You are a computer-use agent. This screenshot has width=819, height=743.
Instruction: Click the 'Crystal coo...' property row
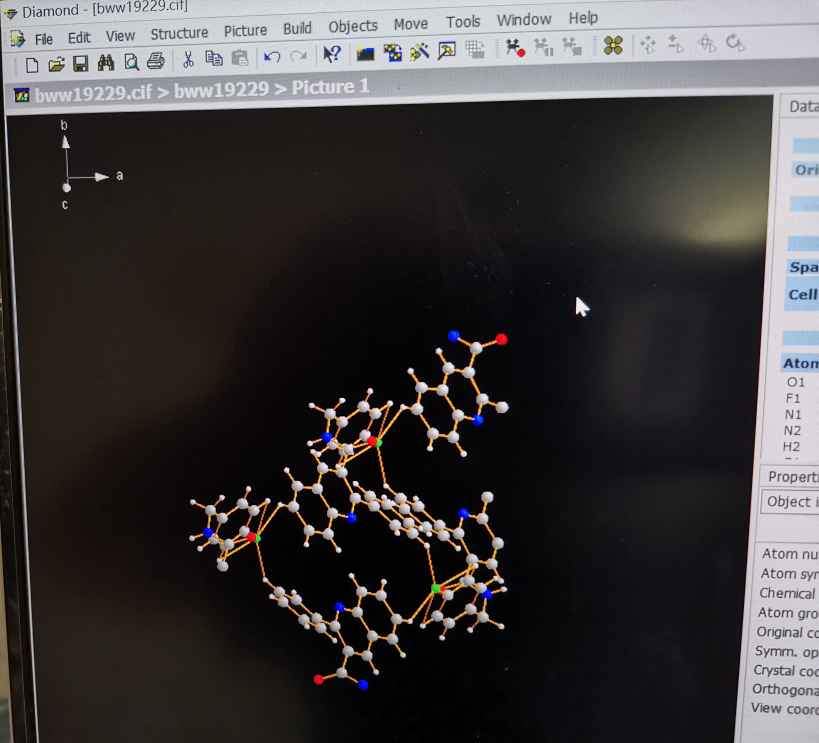coord(786,670)
